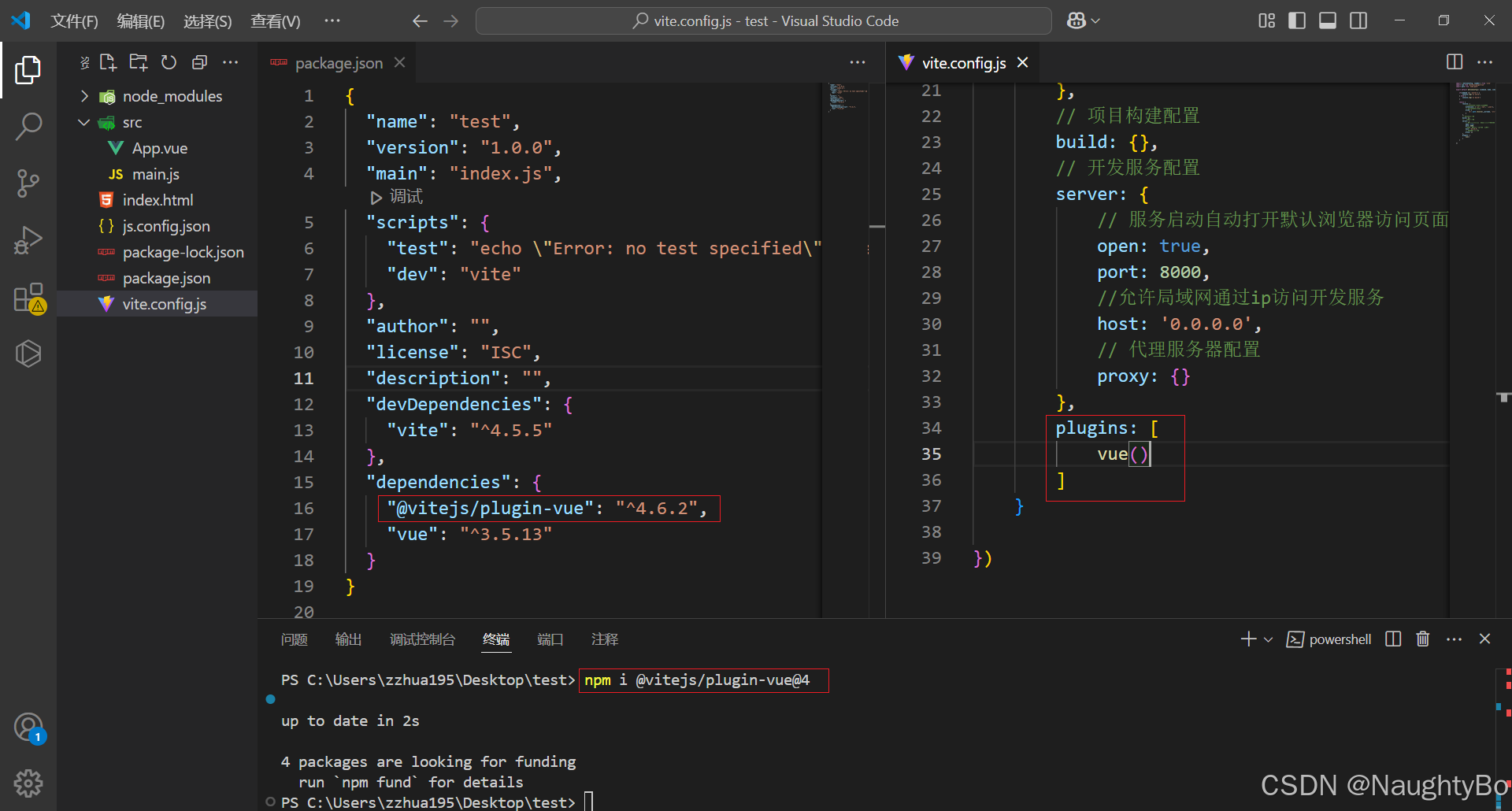Open the Accounts menu
The height and width of the screenshot is (811, 1512).
coord(28,728)
